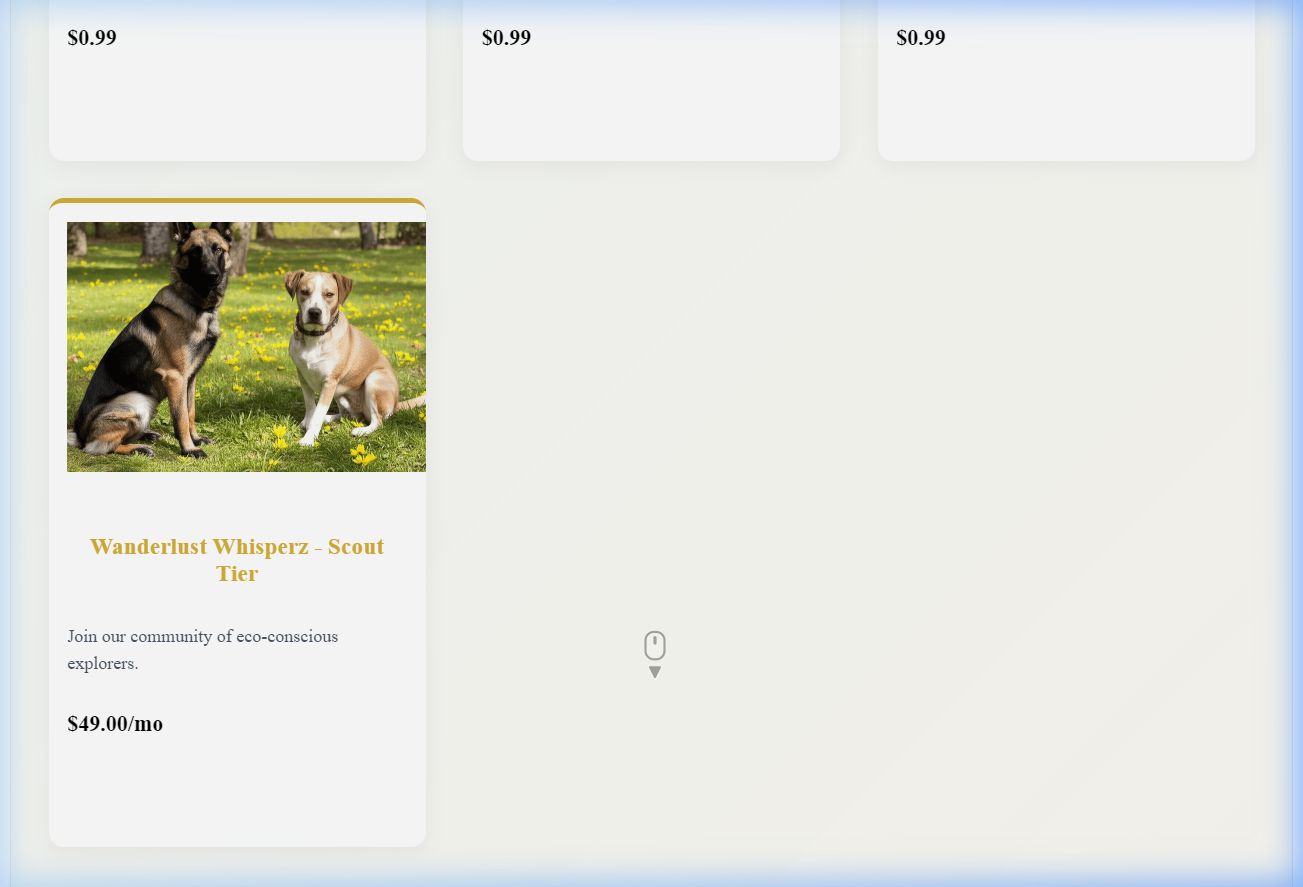Click the word "Tier" on the title's second line

[x=237, y=574]
